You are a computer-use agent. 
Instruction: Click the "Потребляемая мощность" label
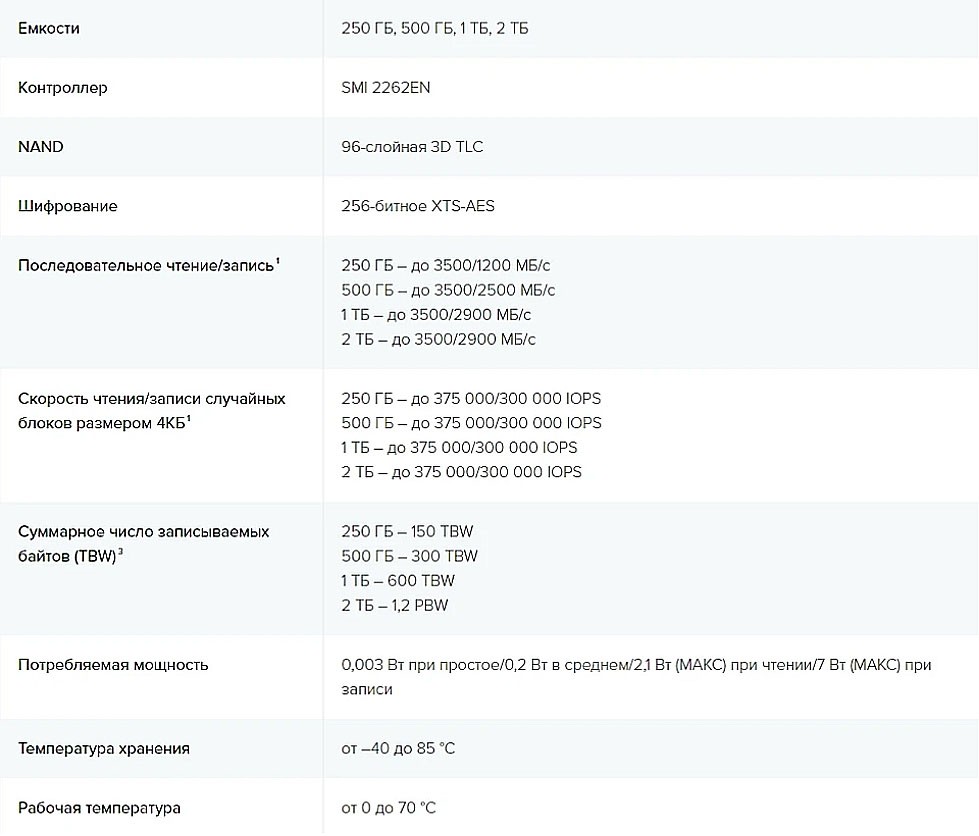[113, 665]
